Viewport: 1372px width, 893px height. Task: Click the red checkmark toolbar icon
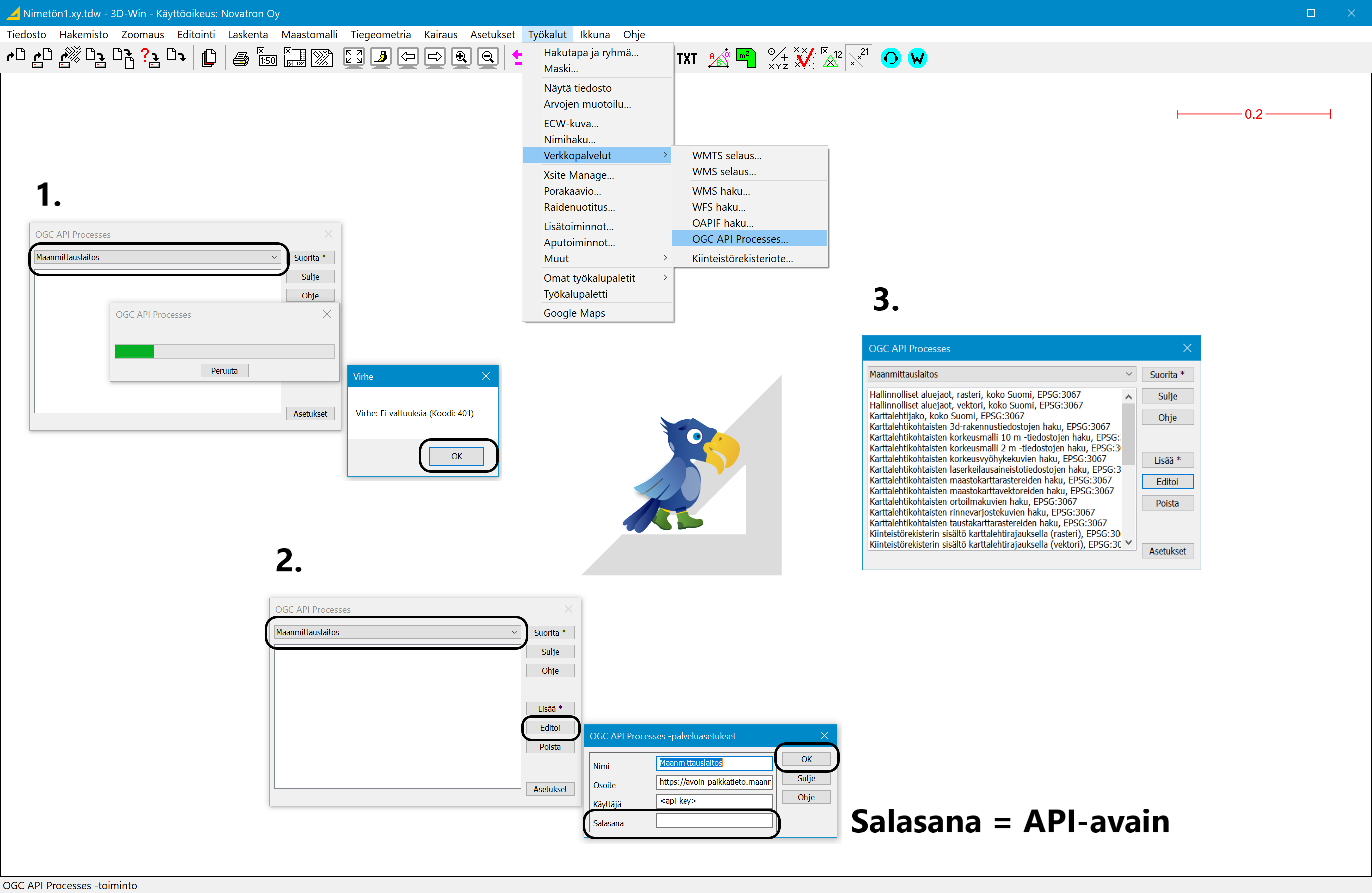coord(804,58)
